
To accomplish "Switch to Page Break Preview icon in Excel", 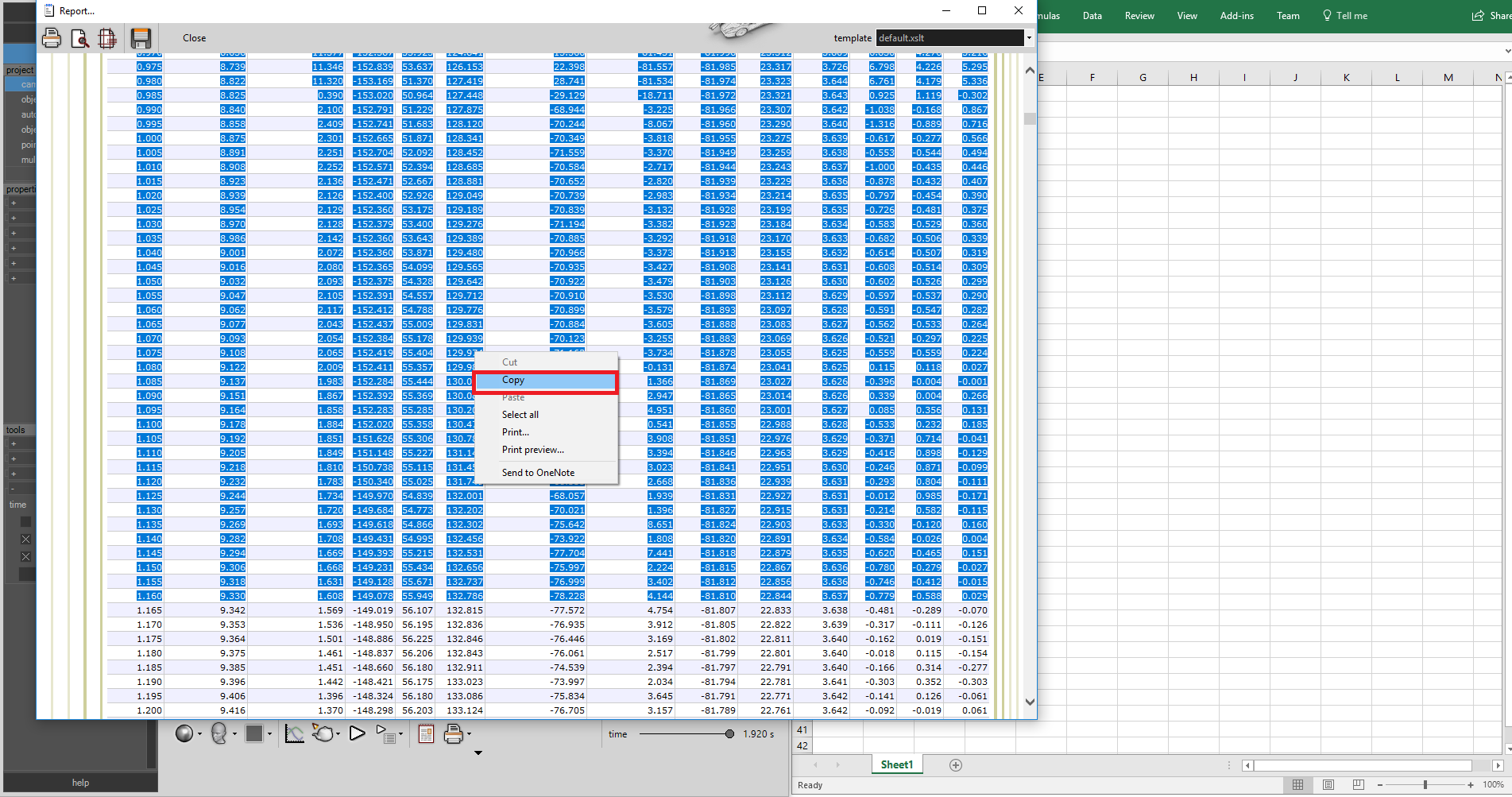I will pyautogui.click(x=1359, y=785).
